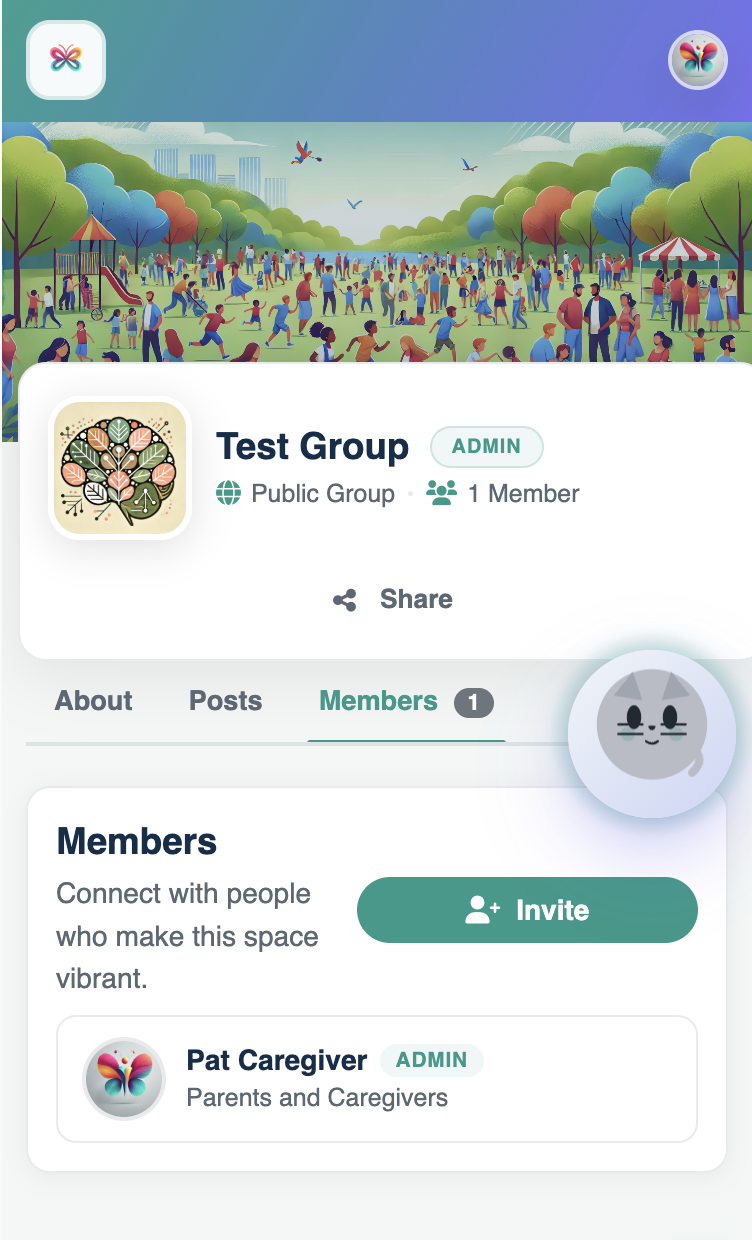Click the gradient header banner strip
This screenshot has height=1240, width=752.
pos(376,60)
